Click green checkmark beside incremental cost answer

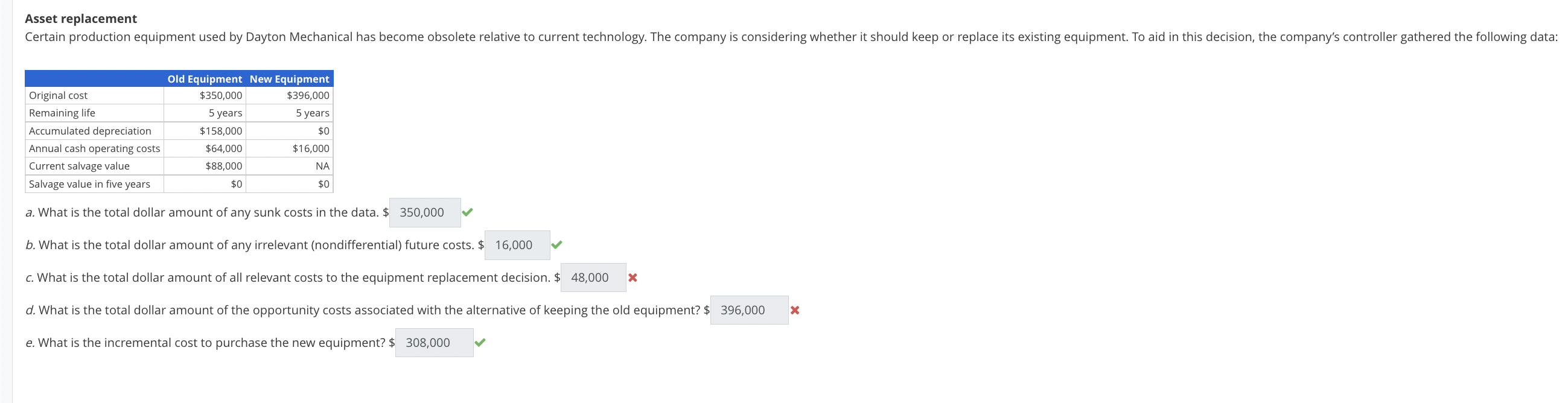(480, 343)
